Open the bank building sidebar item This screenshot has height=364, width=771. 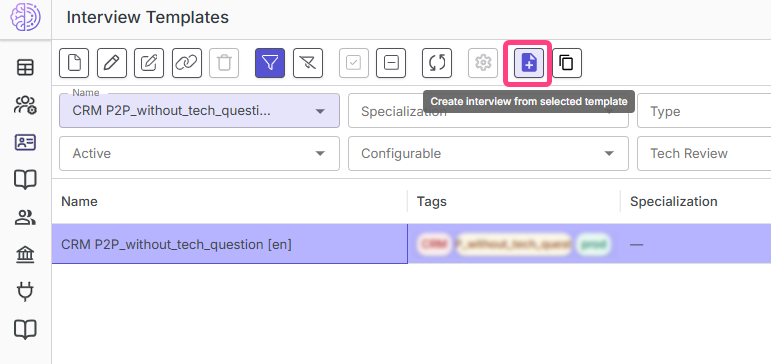point(26,255)
